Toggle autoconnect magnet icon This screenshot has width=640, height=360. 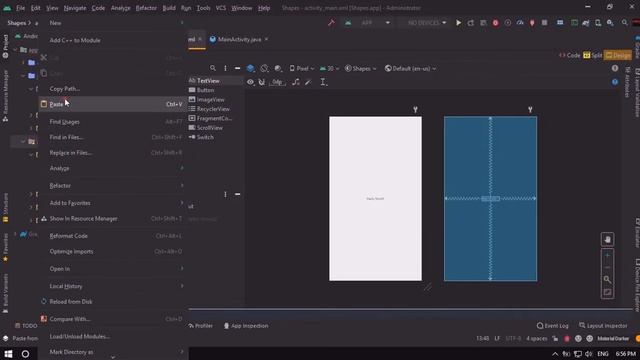tap(262, 82)
